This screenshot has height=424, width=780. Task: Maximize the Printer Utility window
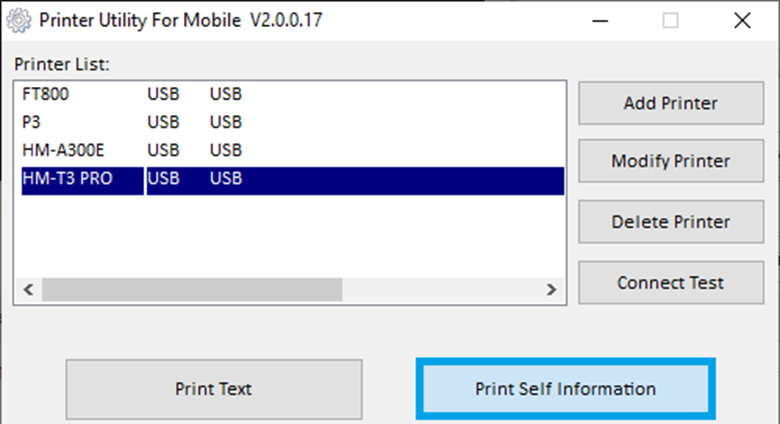click(670, 20)
